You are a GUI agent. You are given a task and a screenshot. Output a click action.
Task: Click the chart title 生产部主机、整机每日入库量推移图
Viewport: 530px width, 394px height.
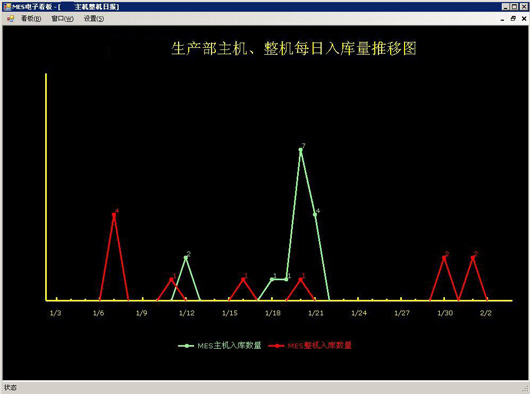(x=294, y=48)
